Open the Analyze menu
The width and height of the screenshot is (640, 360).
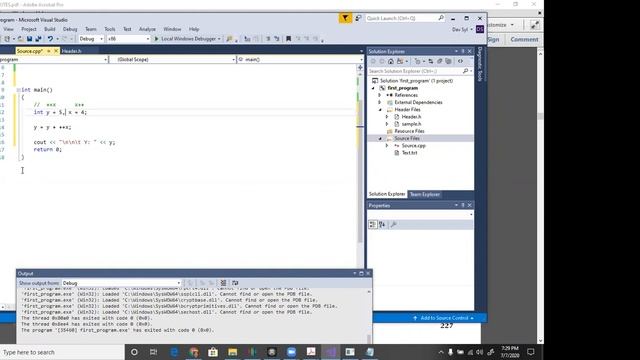coord(147,29)
